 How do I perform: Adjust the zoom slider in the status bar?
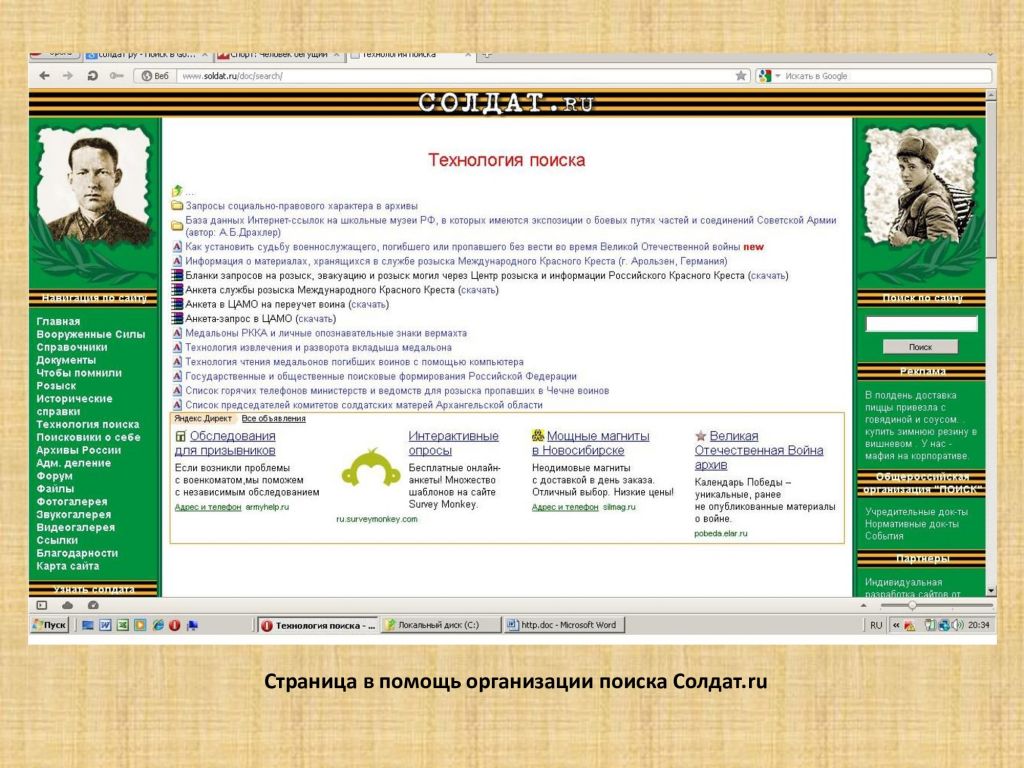point(912,605)
